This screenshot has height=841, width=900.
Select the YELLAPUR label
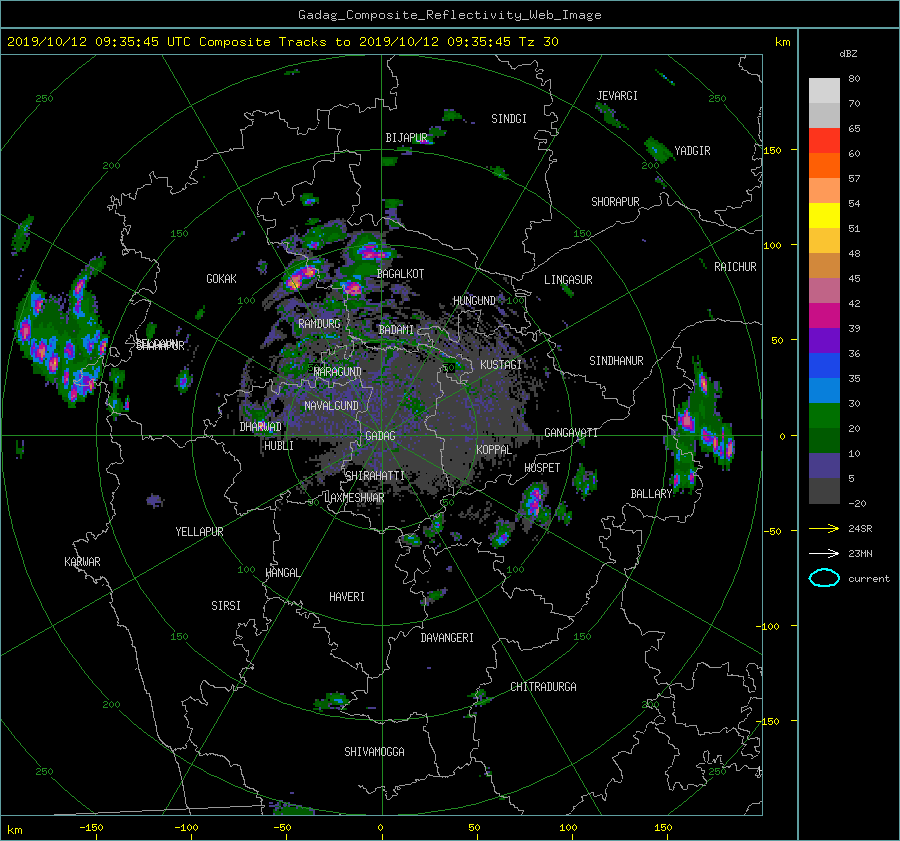click(199, 532)
